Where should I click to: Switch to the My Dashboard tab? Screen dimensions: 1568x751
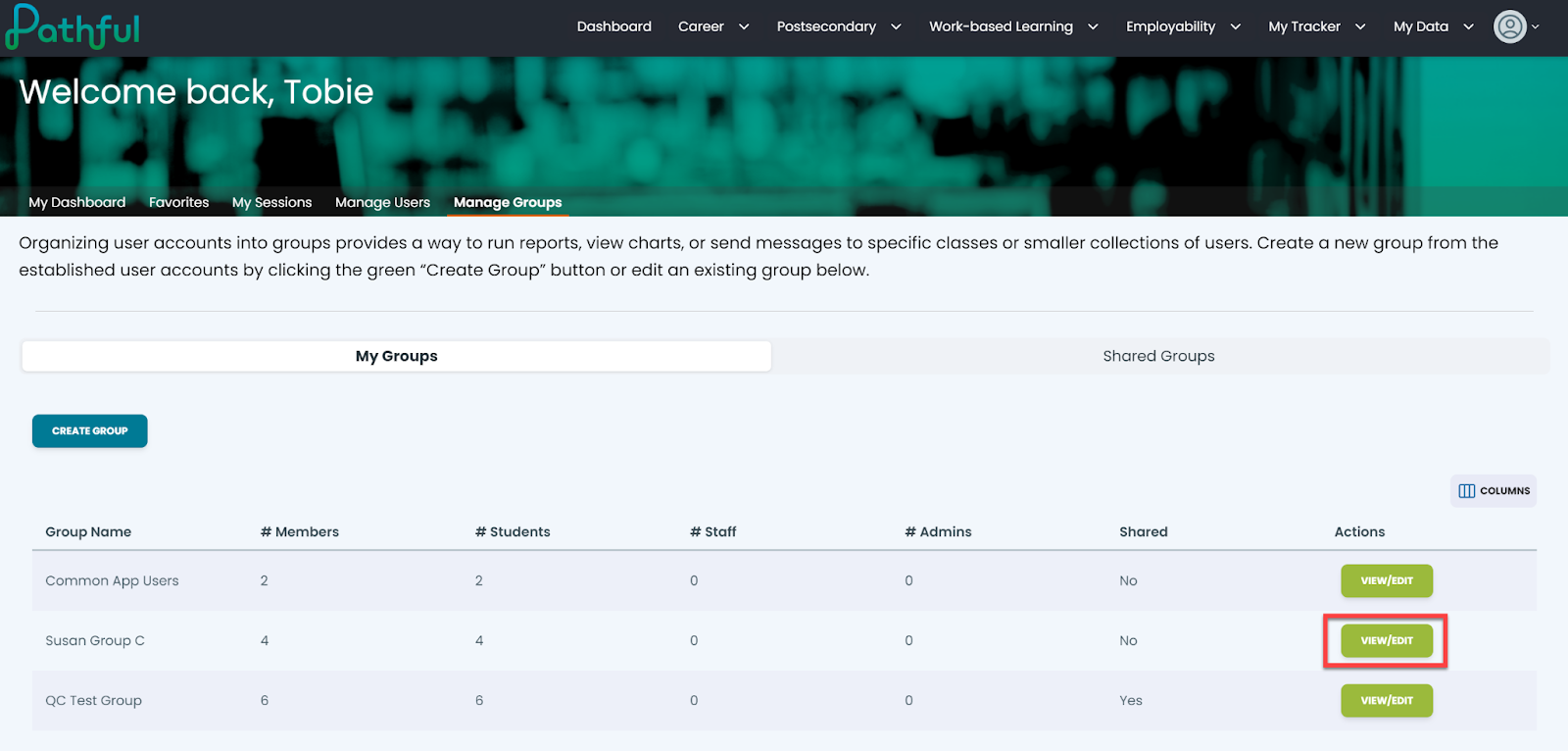pos(77,202)
